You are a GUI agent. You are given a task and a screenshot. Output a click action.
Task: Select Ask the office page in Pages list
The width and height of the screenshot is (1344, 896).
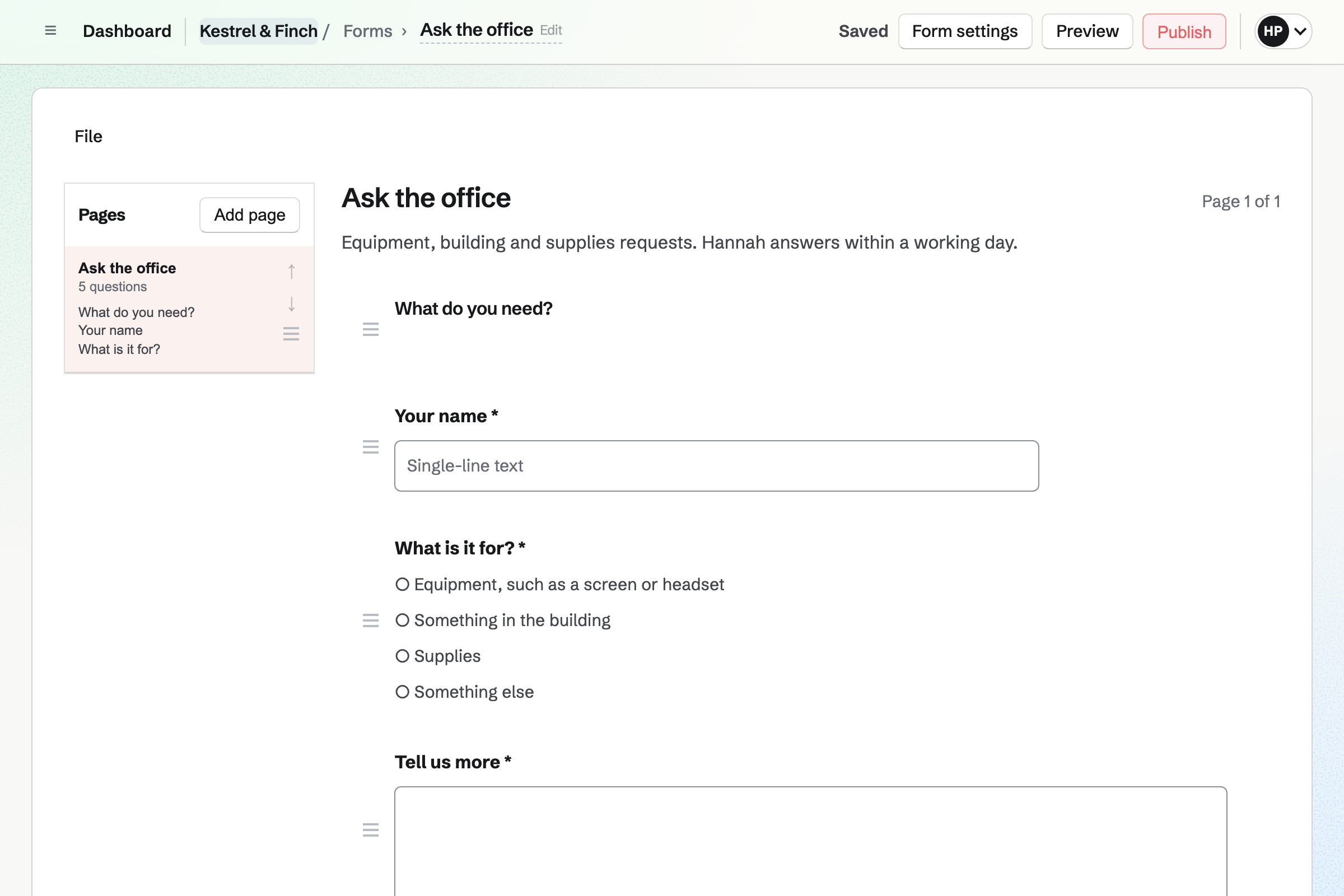[189, 309]
